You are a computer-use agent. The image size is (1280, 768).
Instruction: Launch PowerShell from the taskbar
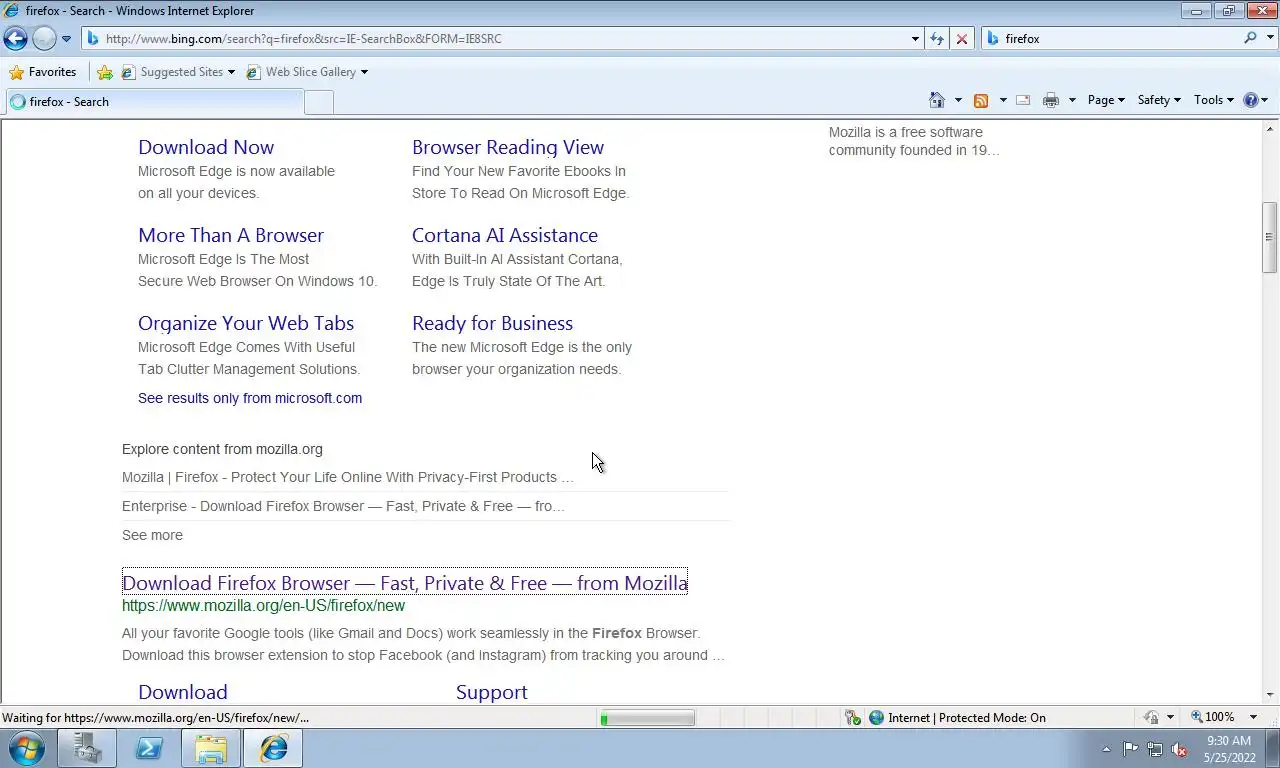(149, 748)
